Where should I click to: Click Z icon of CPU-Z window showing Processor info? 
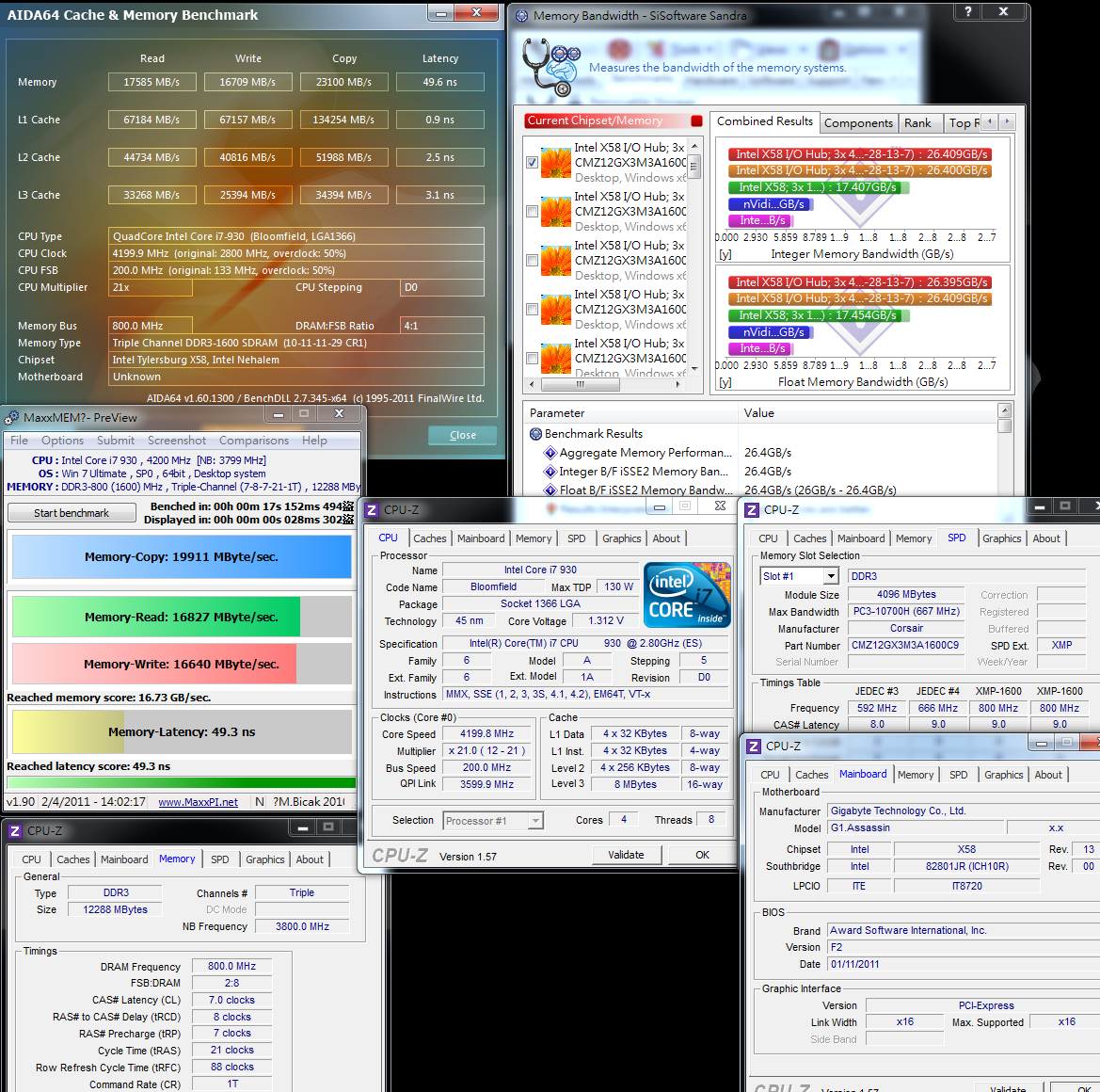tap(372, 510)
